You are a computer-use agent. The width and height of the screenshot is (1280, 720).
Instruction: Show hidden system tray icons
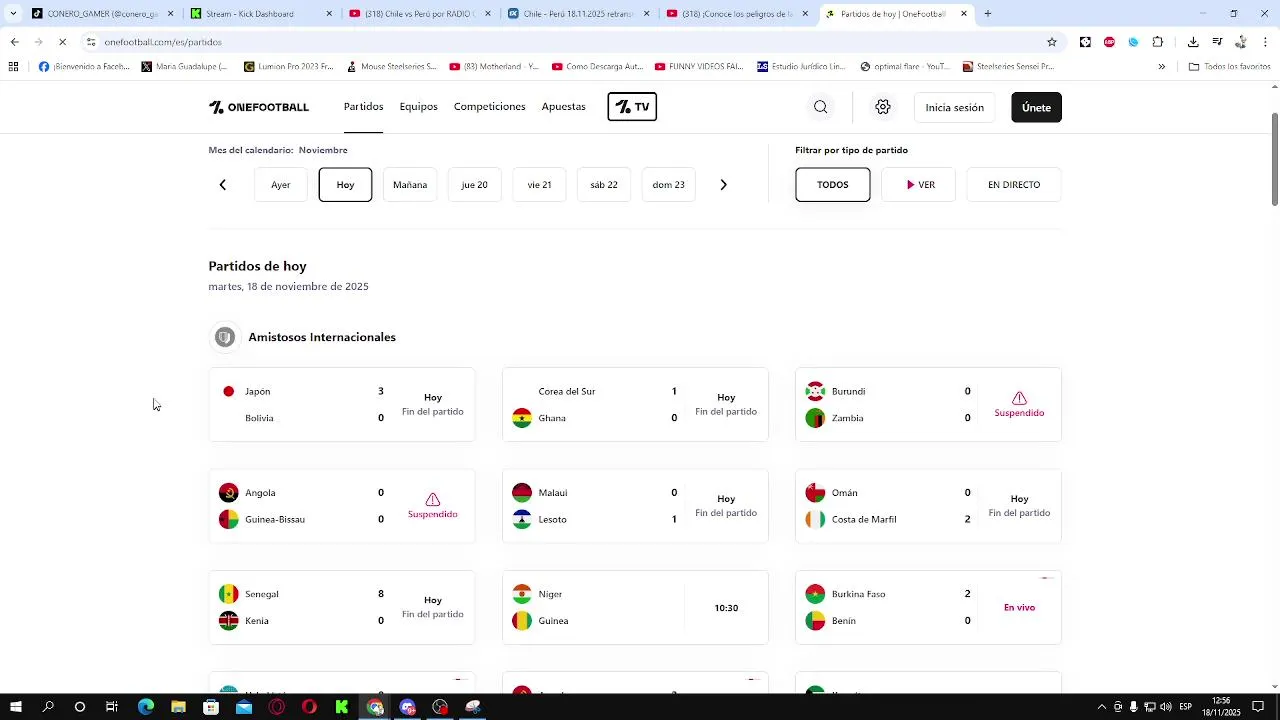pyautogui.click(x=1102, y=707)
